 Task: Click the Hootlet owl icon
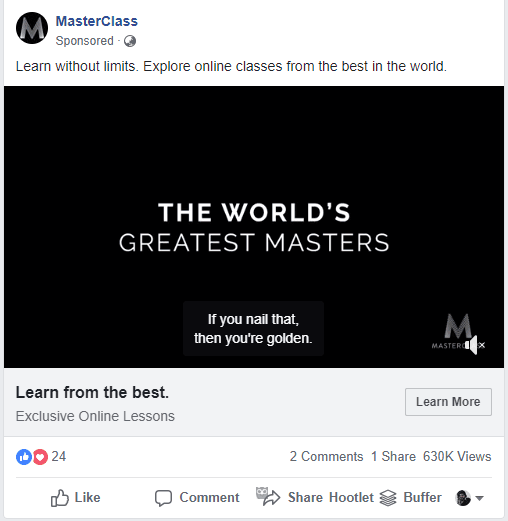click(x=262, y=492)
